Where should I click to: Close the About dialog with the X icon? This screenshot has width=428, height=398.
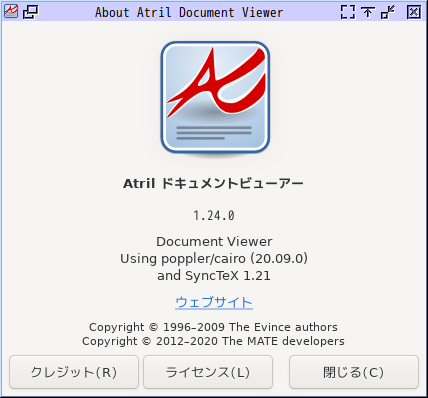[x=414, y=12]
